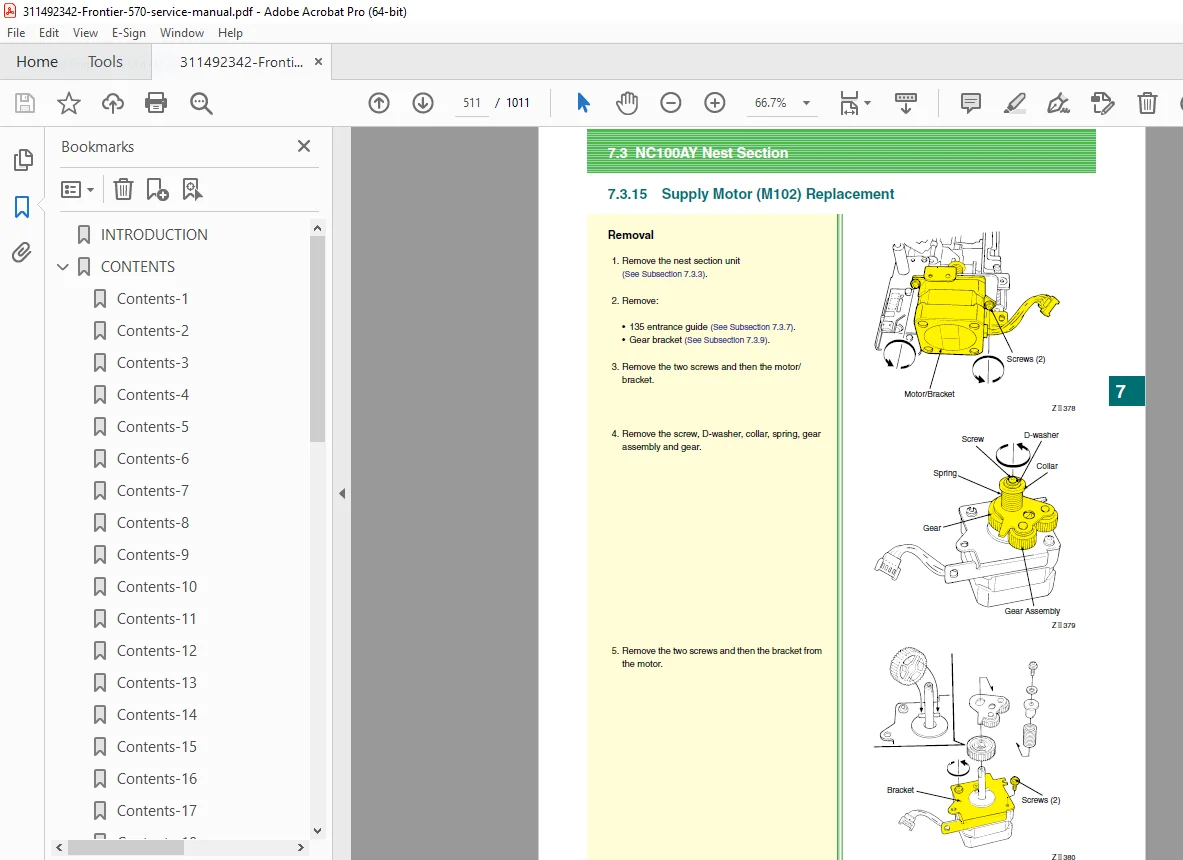Viewport: 1183px width, 860px height.
Task: Click the bookmarks horizontal scrollbar thumb
Action: pos(125,848)
